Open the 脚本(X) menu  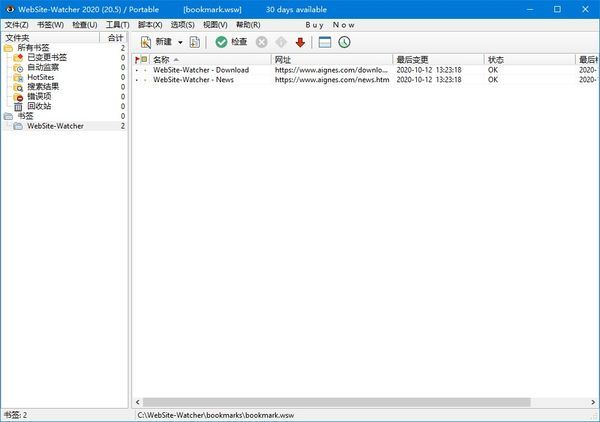point(150,25)
